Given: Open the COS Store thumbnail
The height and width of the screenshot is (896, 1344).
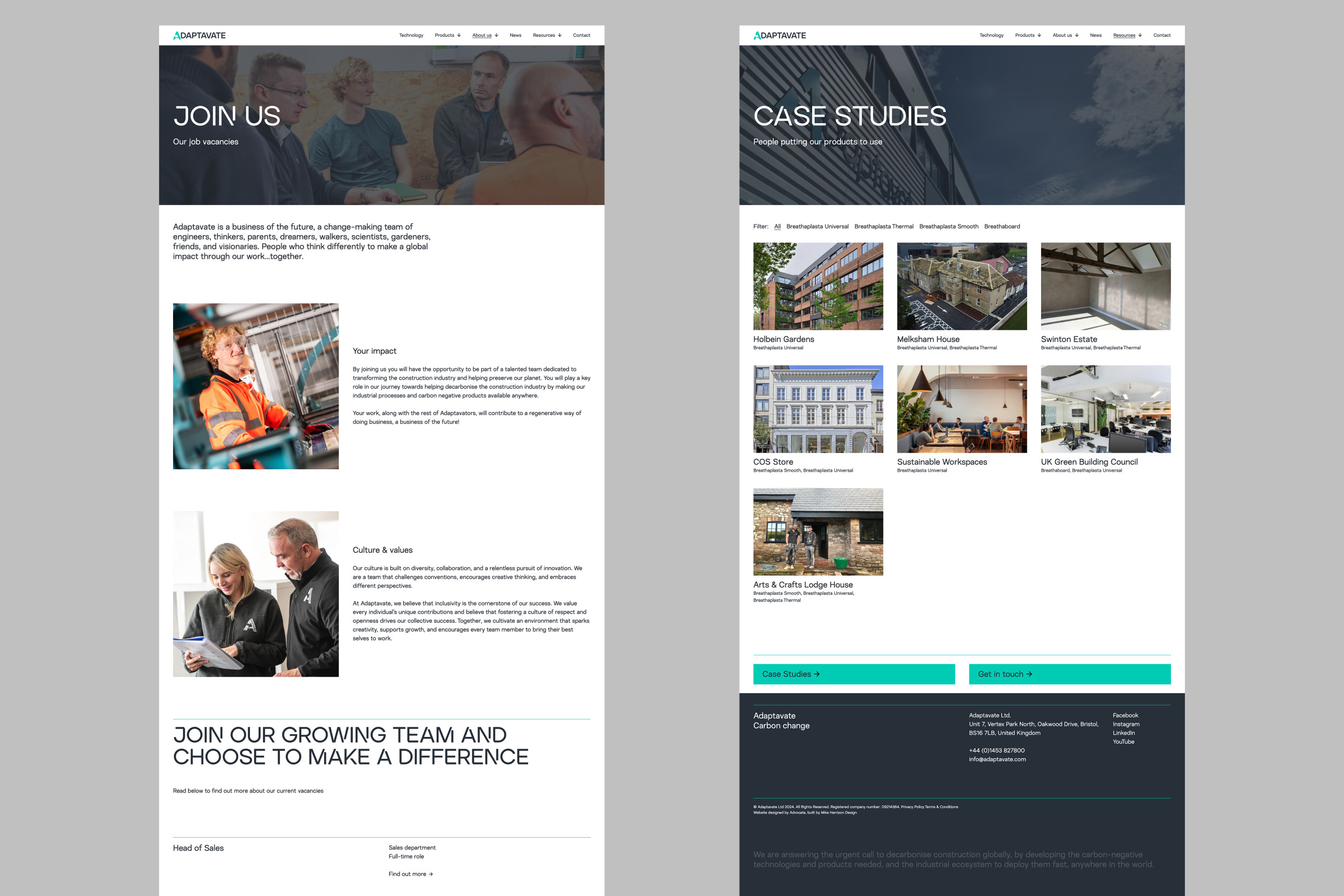Looking at the screenshot, I should point(818,409).
